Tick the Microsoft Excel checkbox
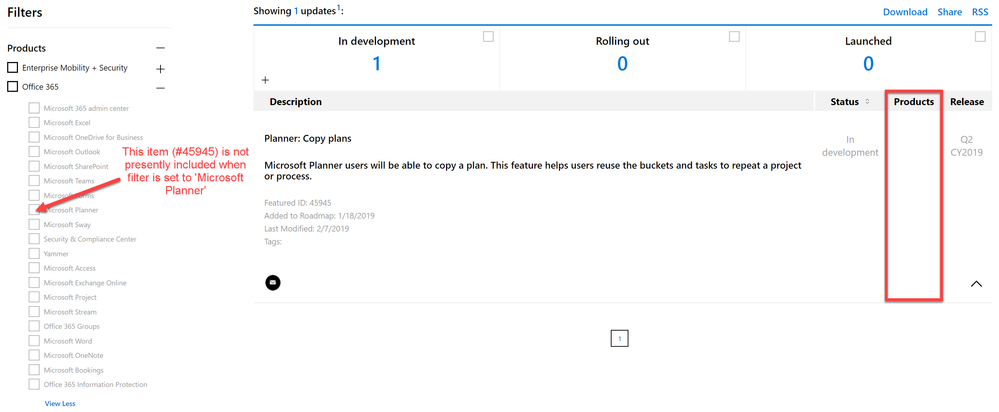The height and width of the screenshot is (412, 999). point(34,122)
